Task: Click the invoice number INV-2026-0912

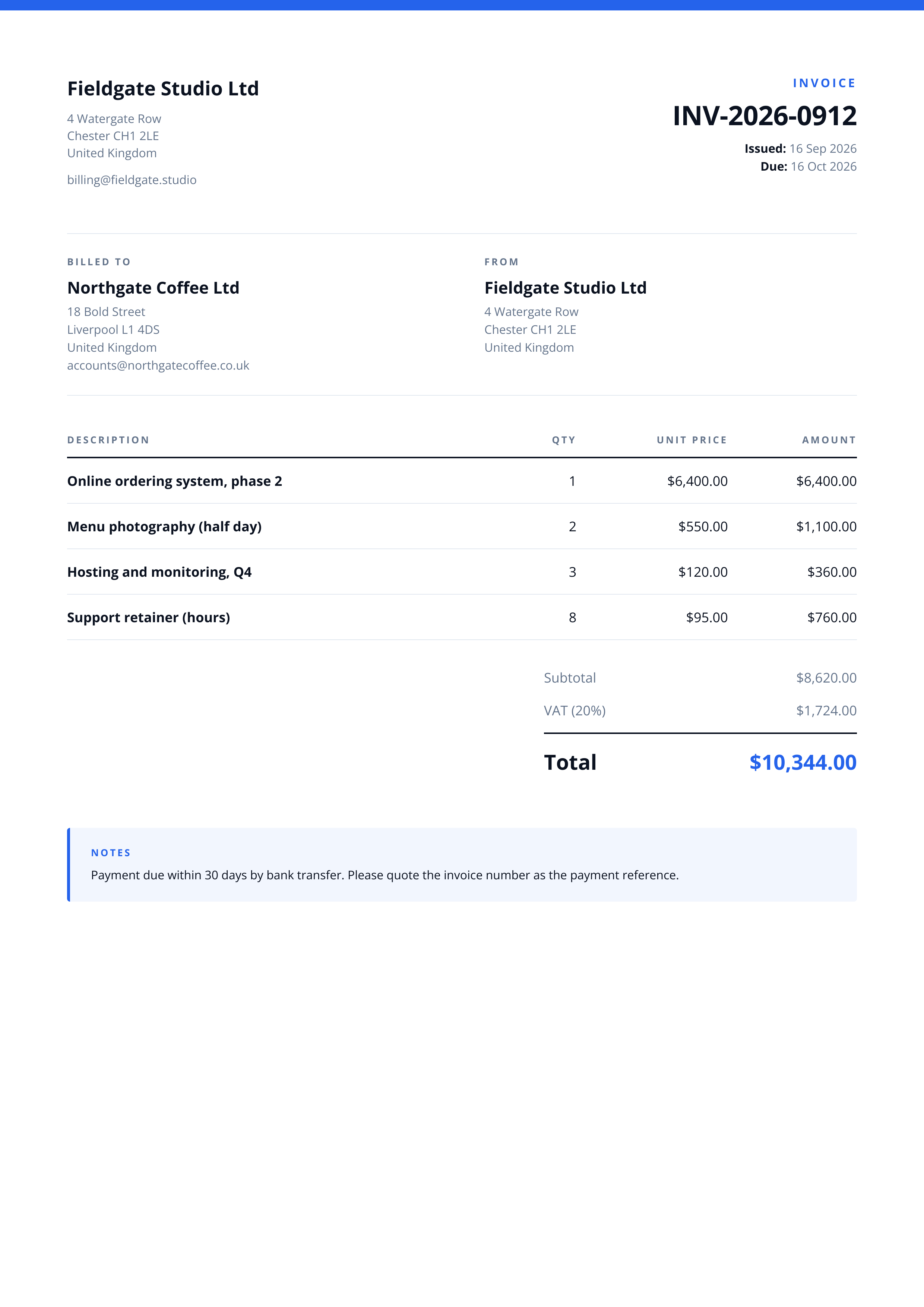Action: click(764, 116)
